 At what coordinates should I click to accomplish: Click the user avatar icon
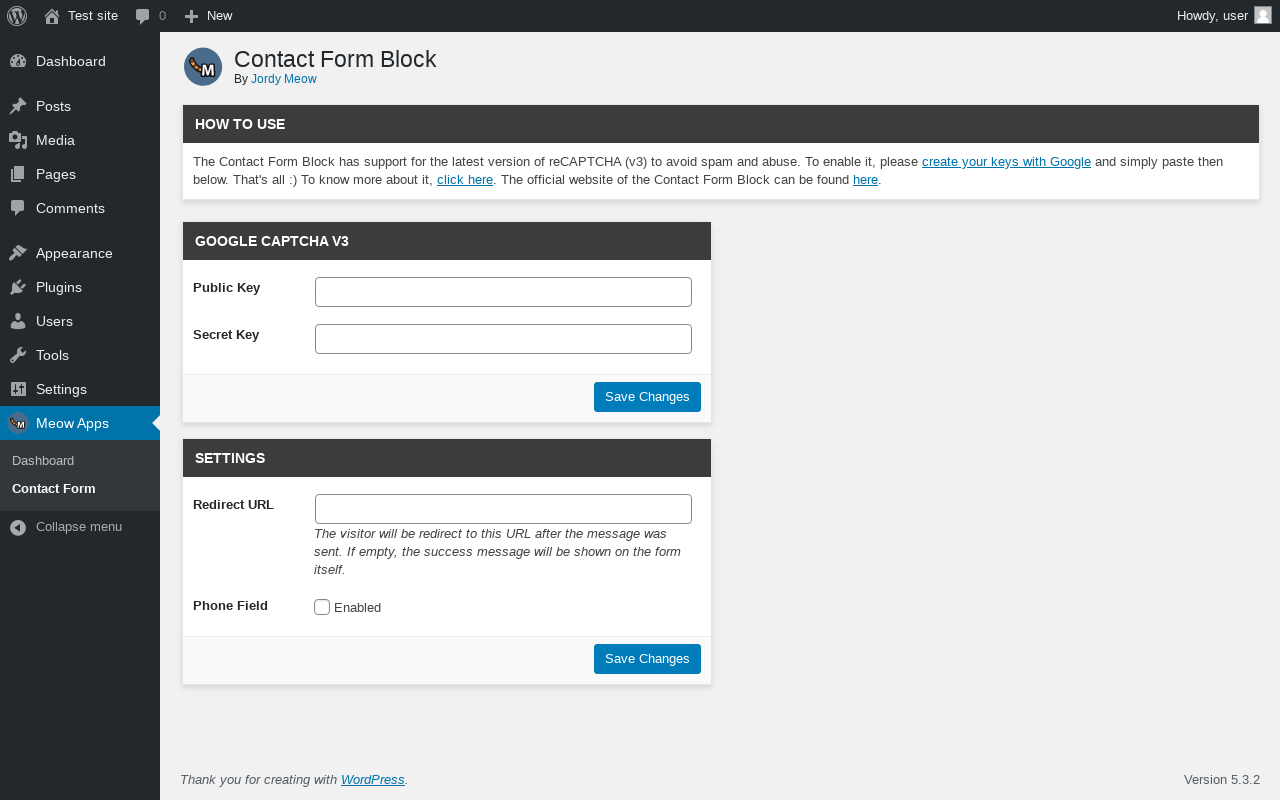pos(1262,15)
